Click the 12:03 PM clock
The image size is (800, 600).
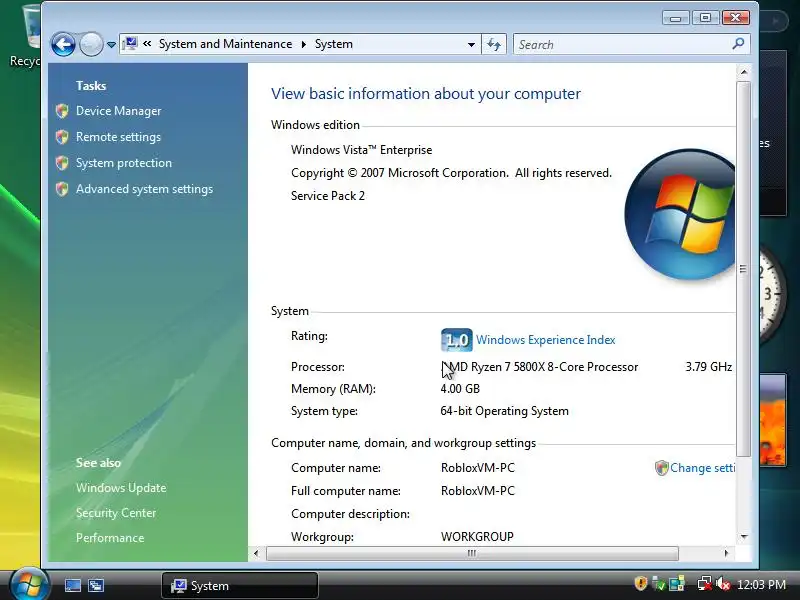pyautogui.click(x=761, y=584)
